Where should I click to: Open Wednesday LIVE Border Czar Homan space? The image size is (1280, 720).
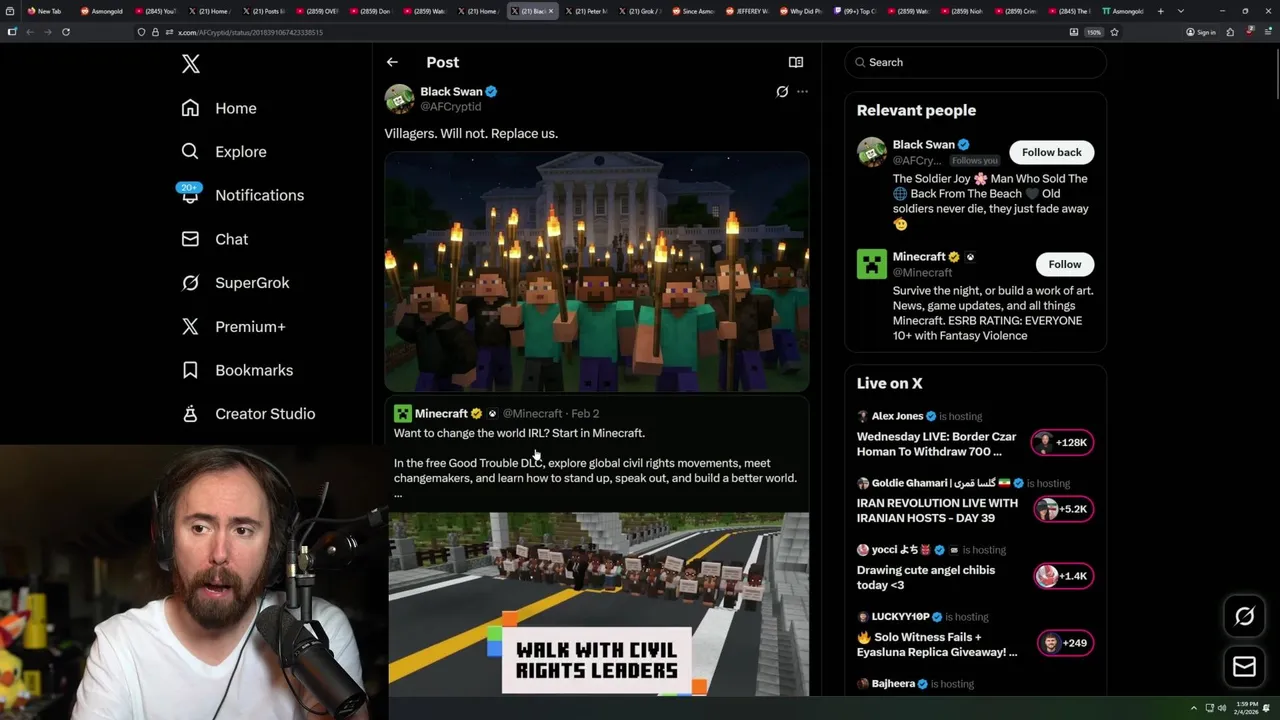936,444
